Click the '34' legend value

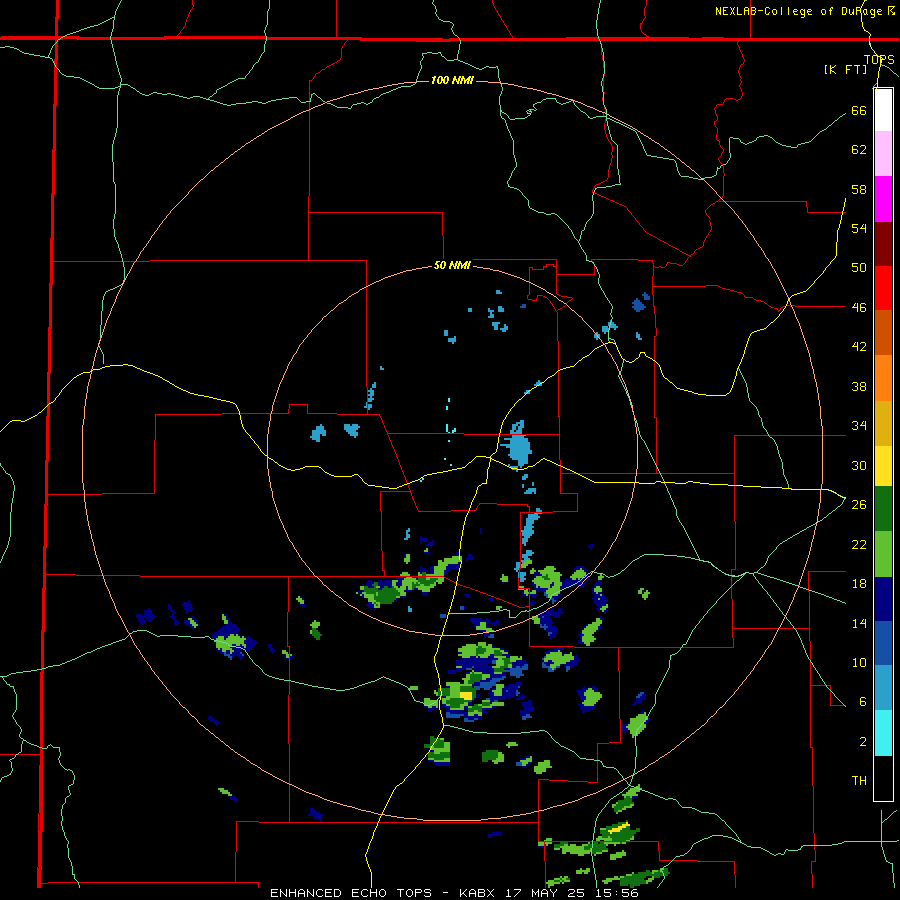(859, 425)
